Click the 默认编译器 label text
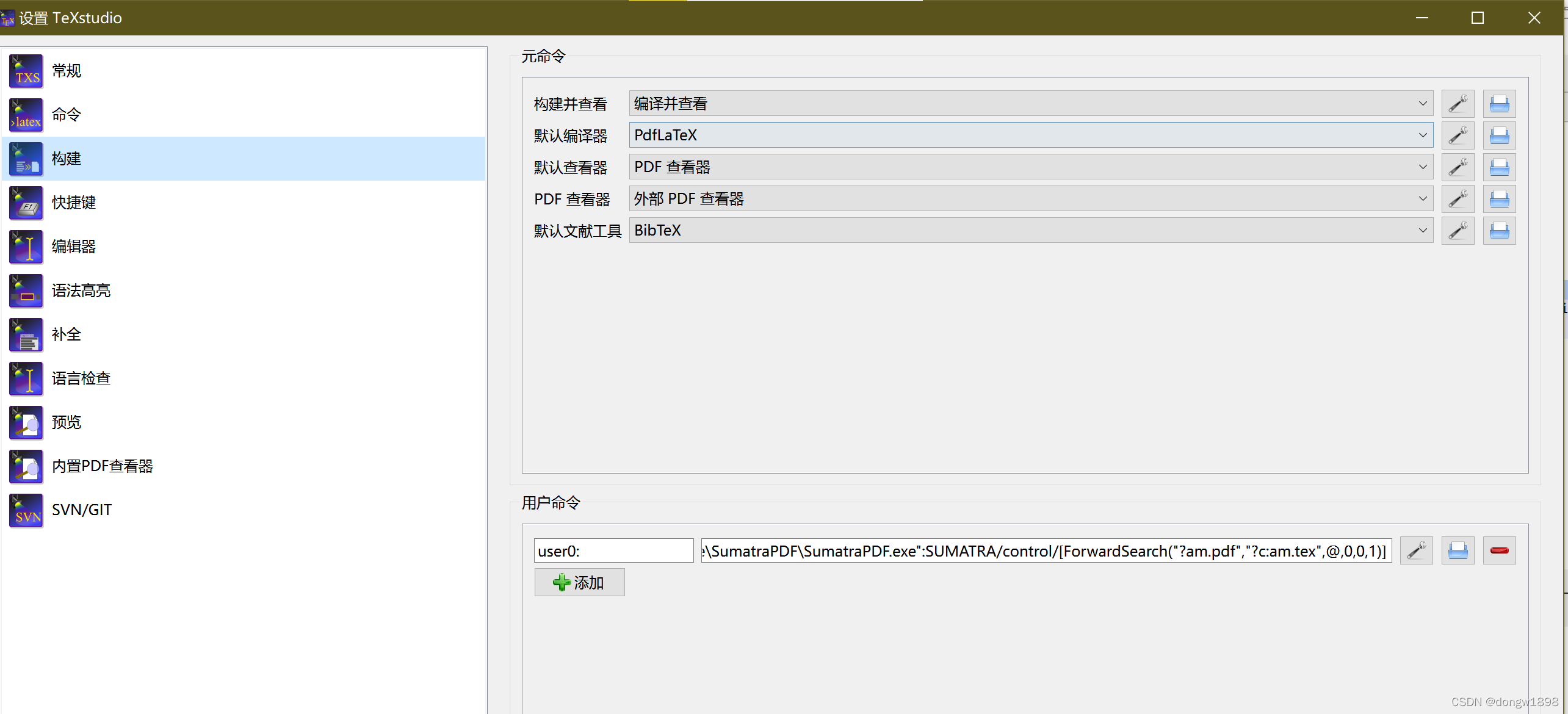 571,136
